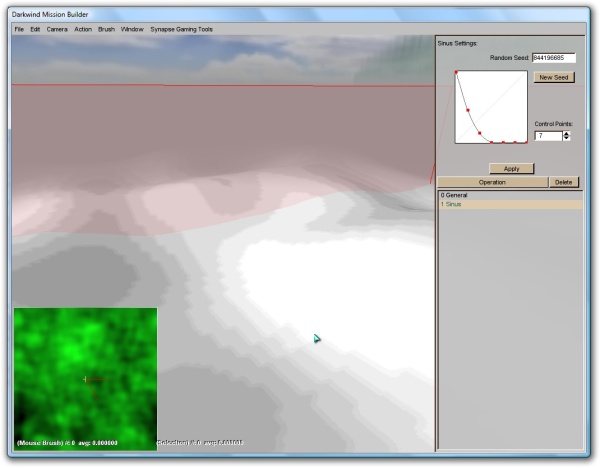The height and width of the screenshot is (468, 600).
Task: Open the Camera menu
Action: (x=57, y=29)
